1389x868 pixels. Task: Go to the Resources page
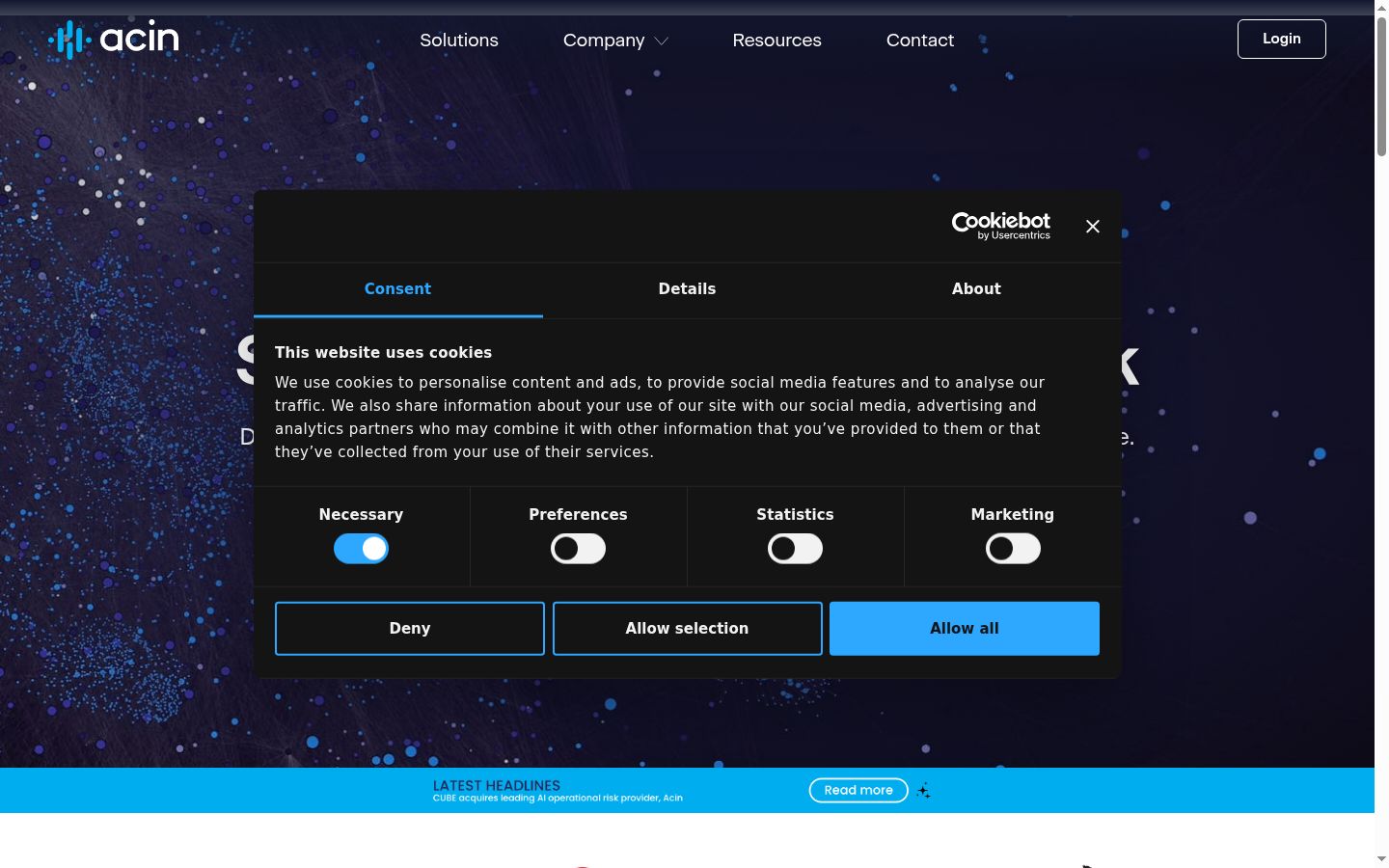tap(776, 40)
